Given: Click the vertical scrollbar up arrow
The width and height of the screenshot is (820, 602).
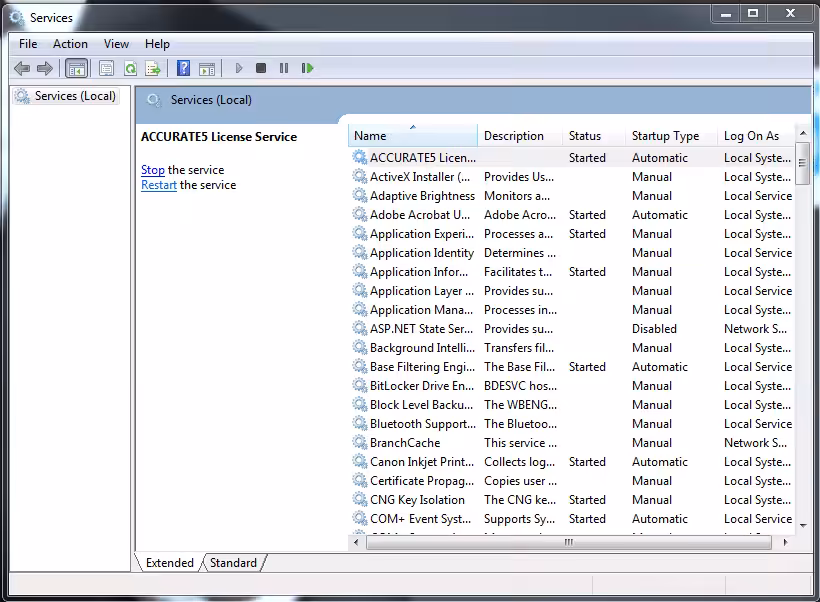Looking at the screenshot, I should (803, 134).
